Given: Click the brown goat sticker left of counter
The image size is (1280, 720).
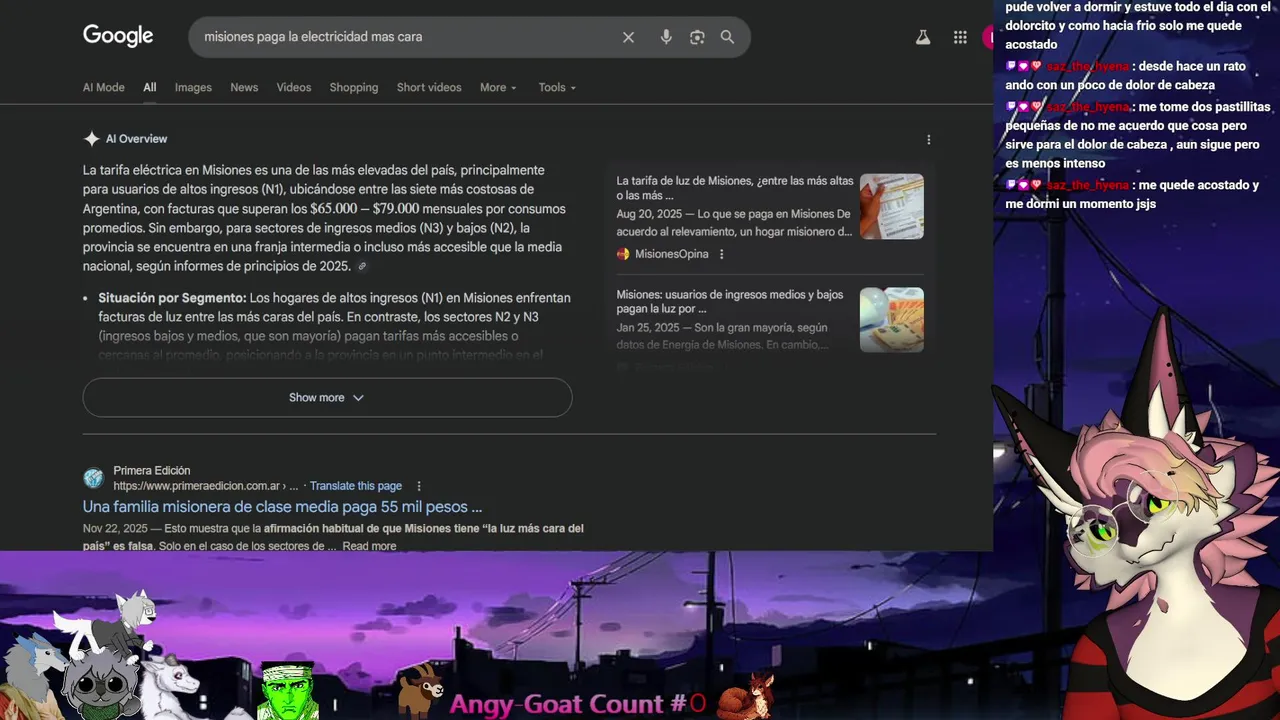Looking at the screenshot, I should coord(420,690).
